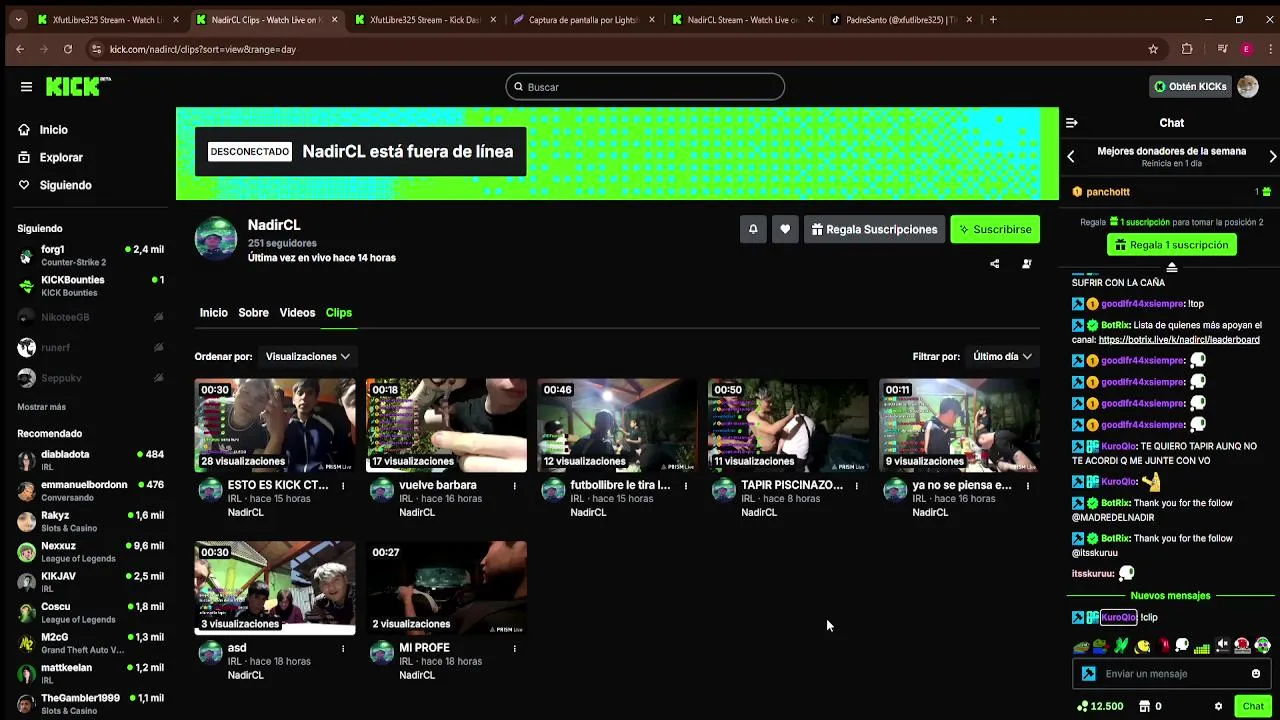The image size is (1280, 720).
Task: Click the hammer moderator icon in chat input
Action: coord(1089,674)
